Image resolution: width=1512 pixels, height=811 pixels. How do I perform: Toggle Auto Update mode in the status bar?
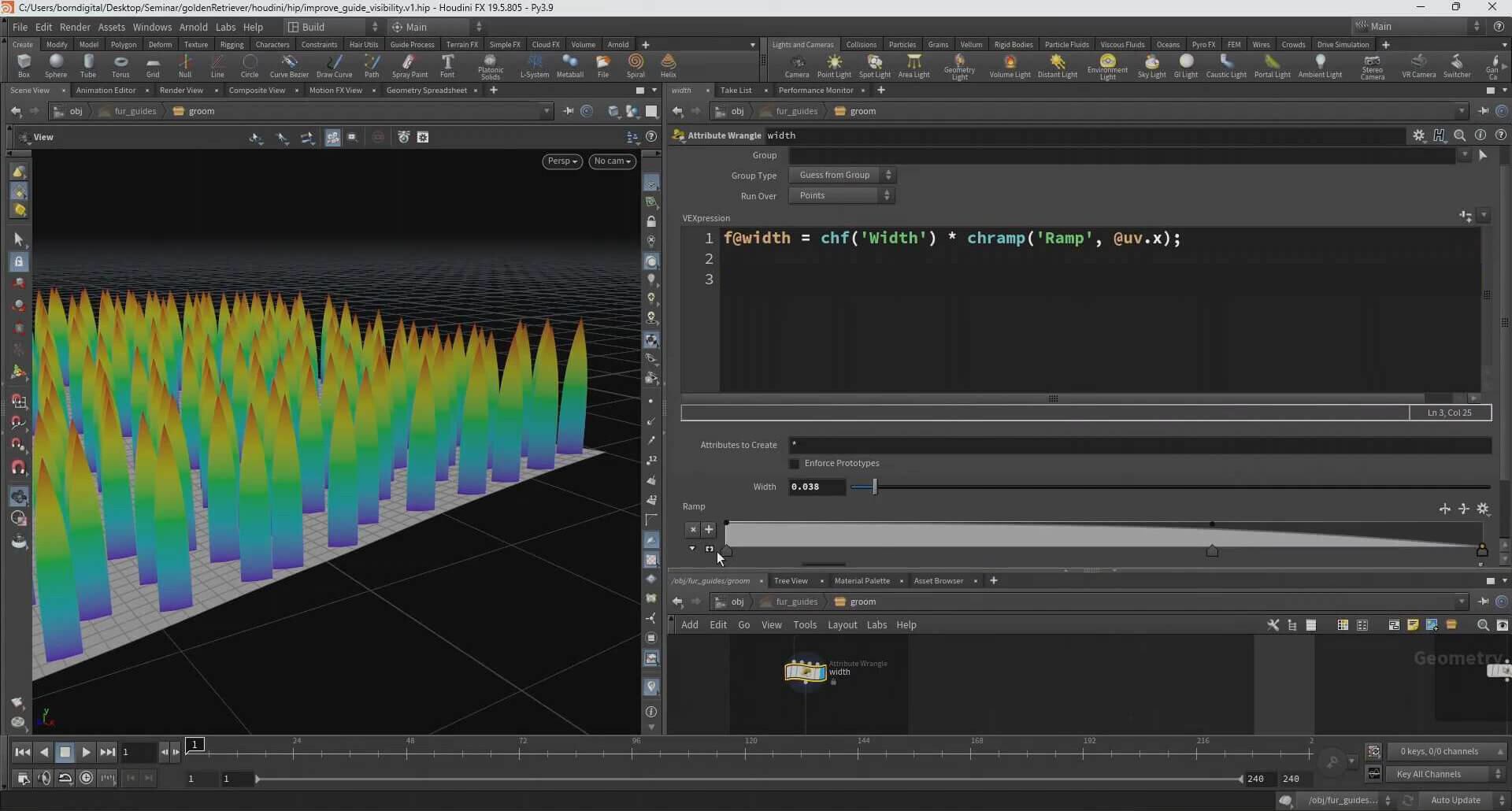(x=1456, y=800)
